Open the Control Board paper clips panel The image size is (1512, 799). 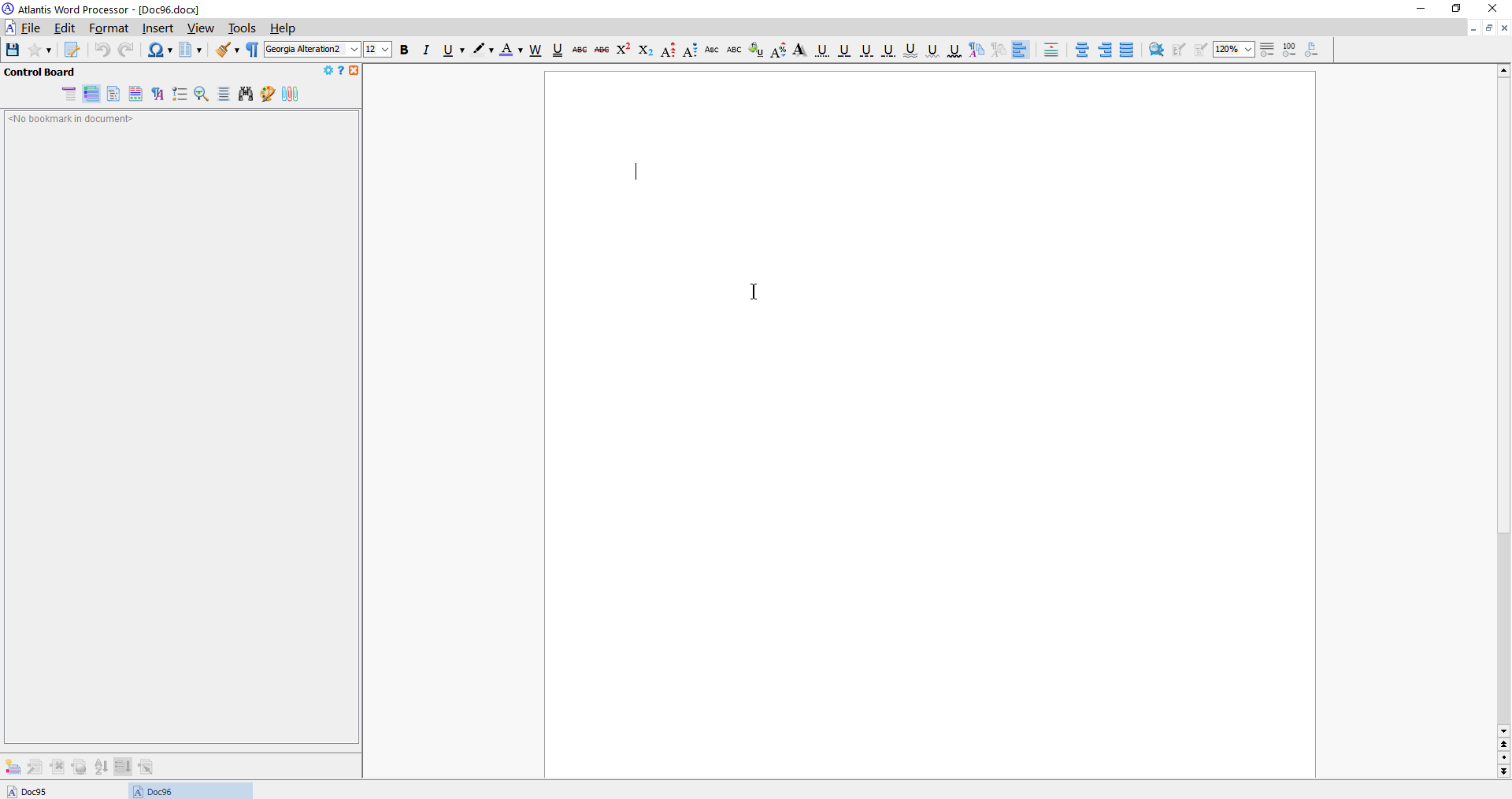click(291, 95)
